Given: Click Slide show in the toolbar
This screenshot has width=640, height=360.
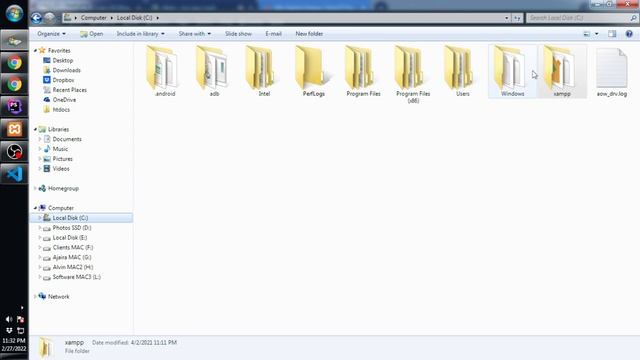Looking at the screenshot, I should [238, 34].
